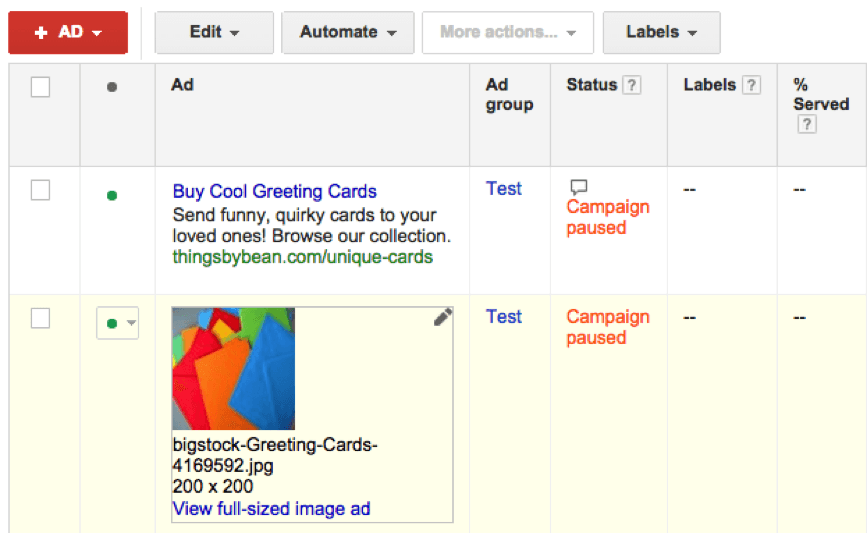Image resolution: width=868 pixels, height=534 pixels.
Task: Open the image ad status dropdown arrow
Action: coord(132,324)
